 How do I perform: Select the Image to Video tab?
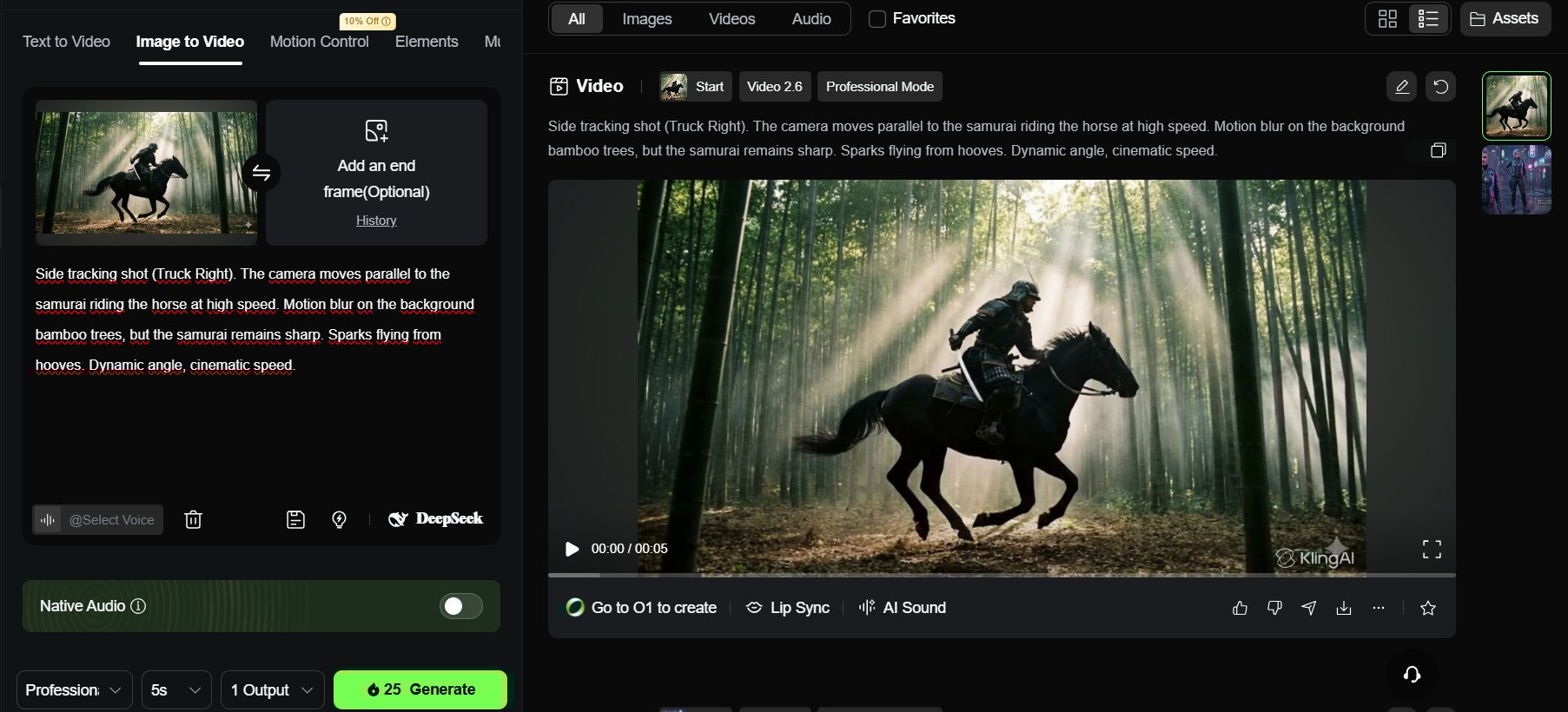pyautogui.click(x=189, y=42)
